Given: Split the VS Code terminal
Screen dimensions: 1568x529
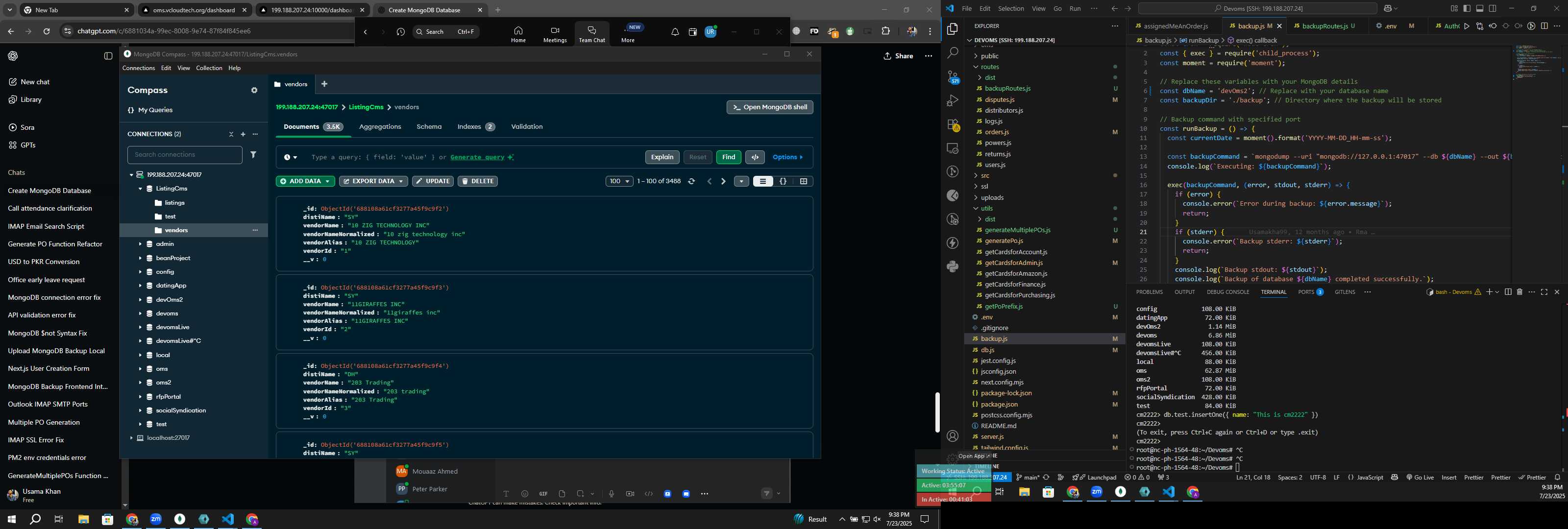Looking at the screenshot, I should click(1508, 292).
